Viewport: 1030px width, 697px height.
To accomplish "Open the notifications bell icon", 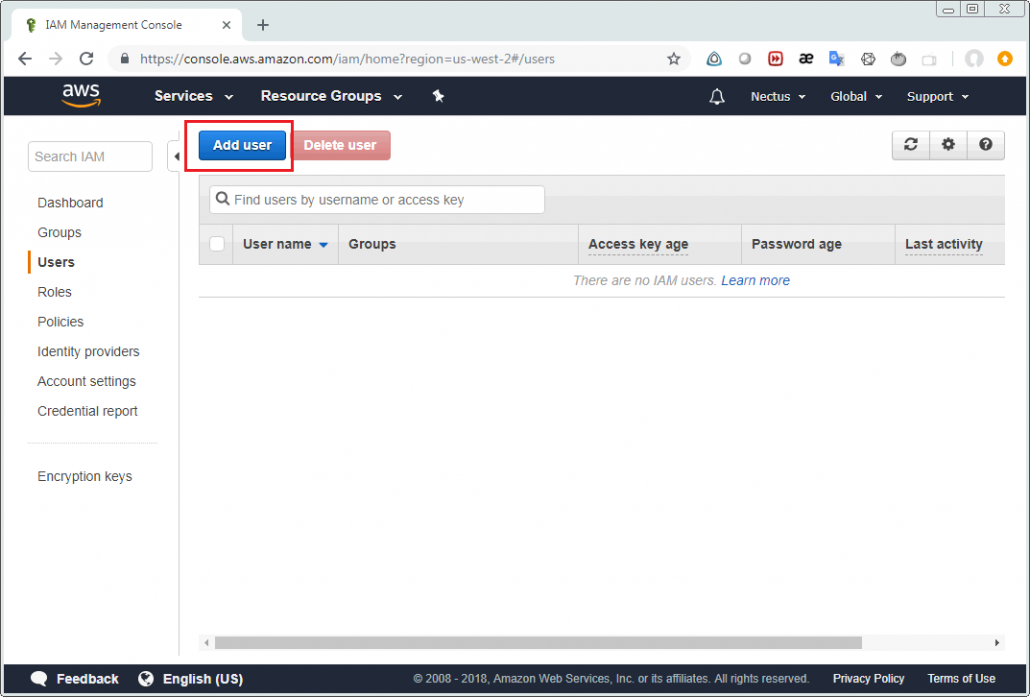I will (x=717, y=96).
